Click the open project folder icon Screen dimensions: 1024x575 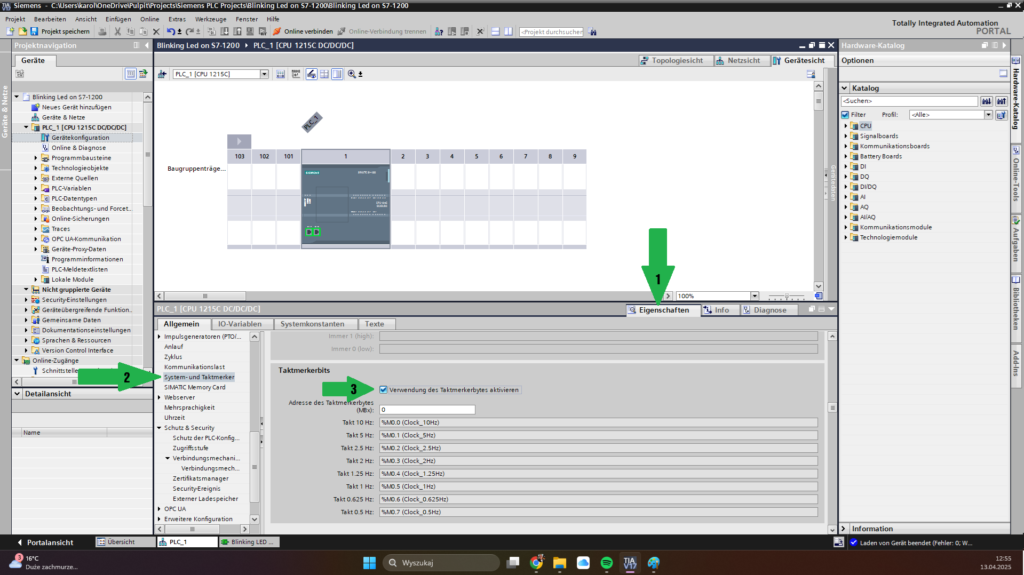(x=22, y=31)
